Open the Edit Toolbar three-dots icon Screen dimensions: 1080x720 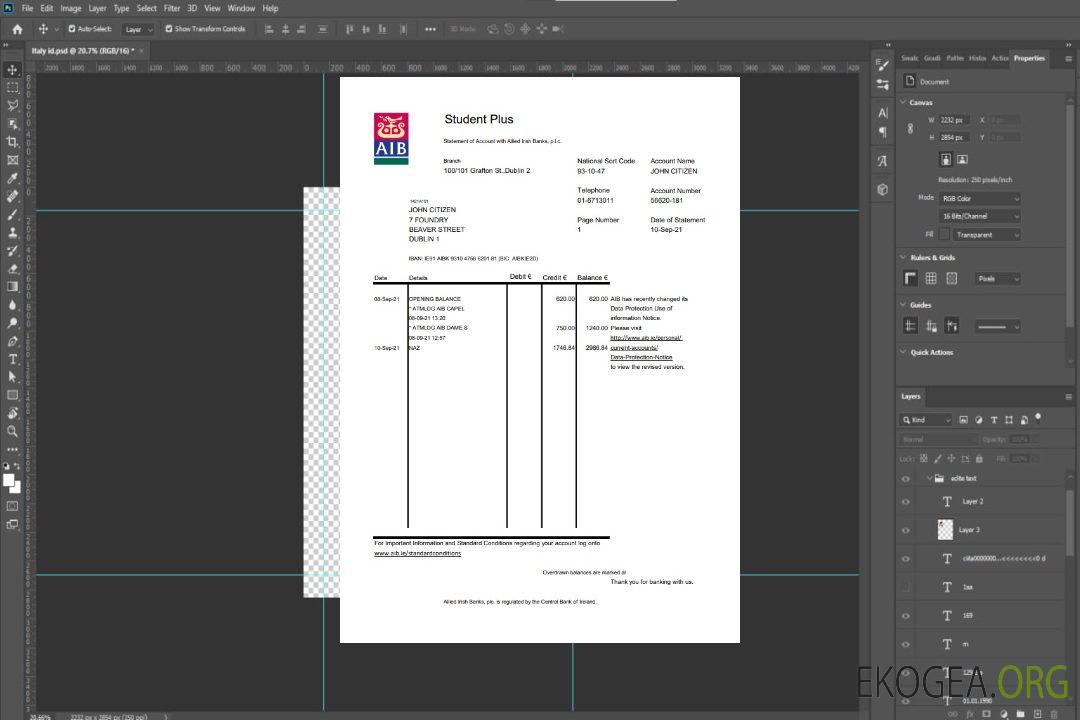tap(12, 449)
